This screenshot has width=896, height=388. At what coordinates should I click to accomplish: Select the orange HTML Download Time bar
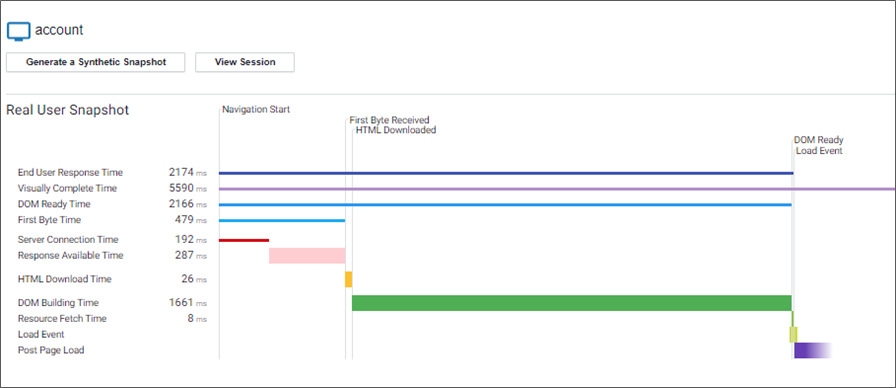coord(349,279)
